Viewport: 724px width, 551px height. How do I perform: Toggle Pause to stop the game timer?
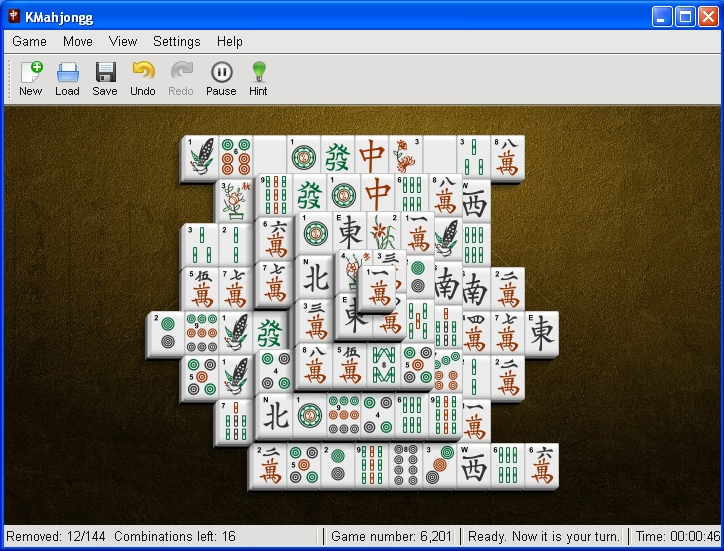(221, 78)
